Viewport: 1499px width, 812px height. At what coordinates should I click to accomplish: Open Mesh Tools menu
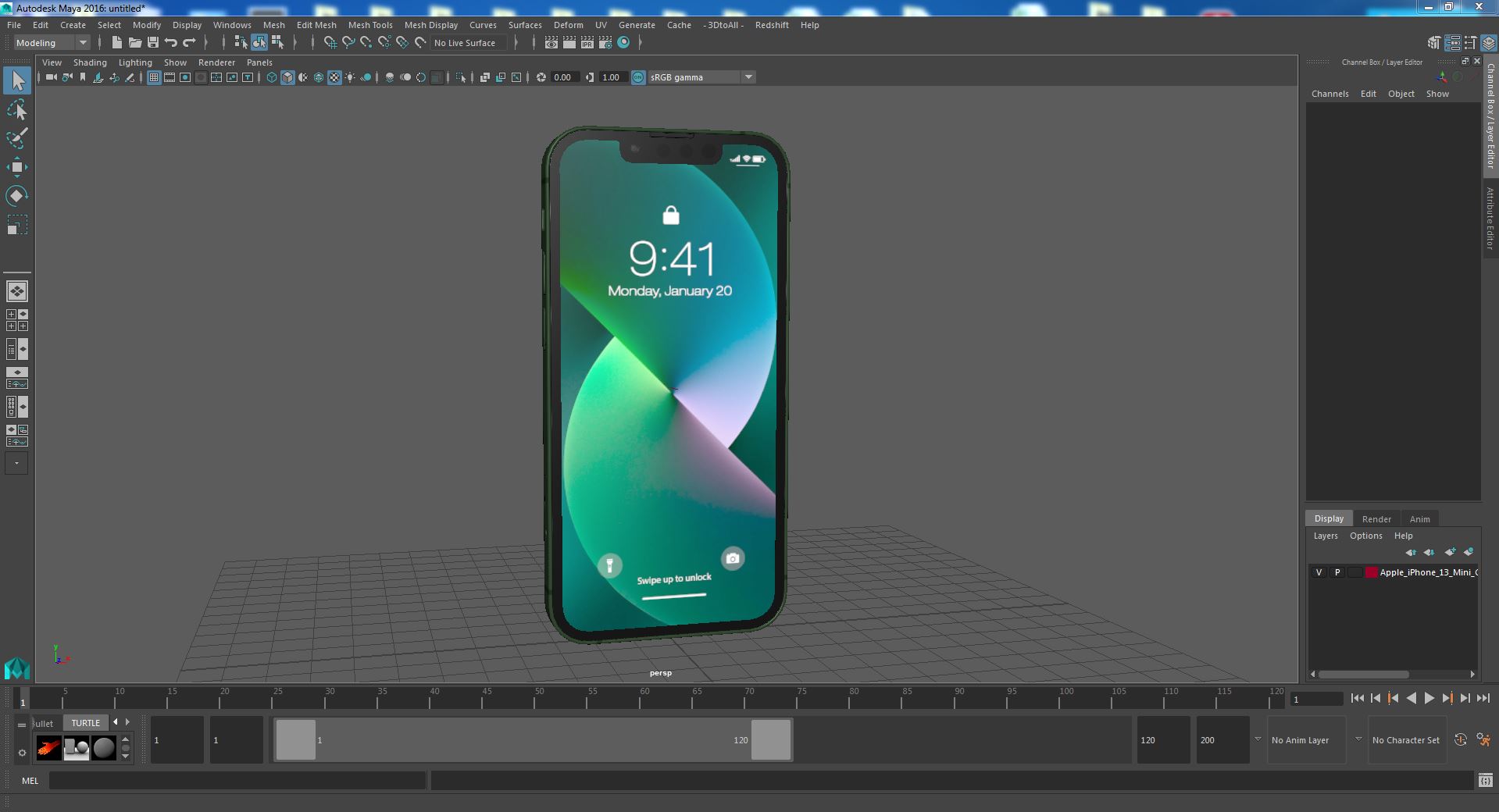pyautogui.click(x=370, y=25)
